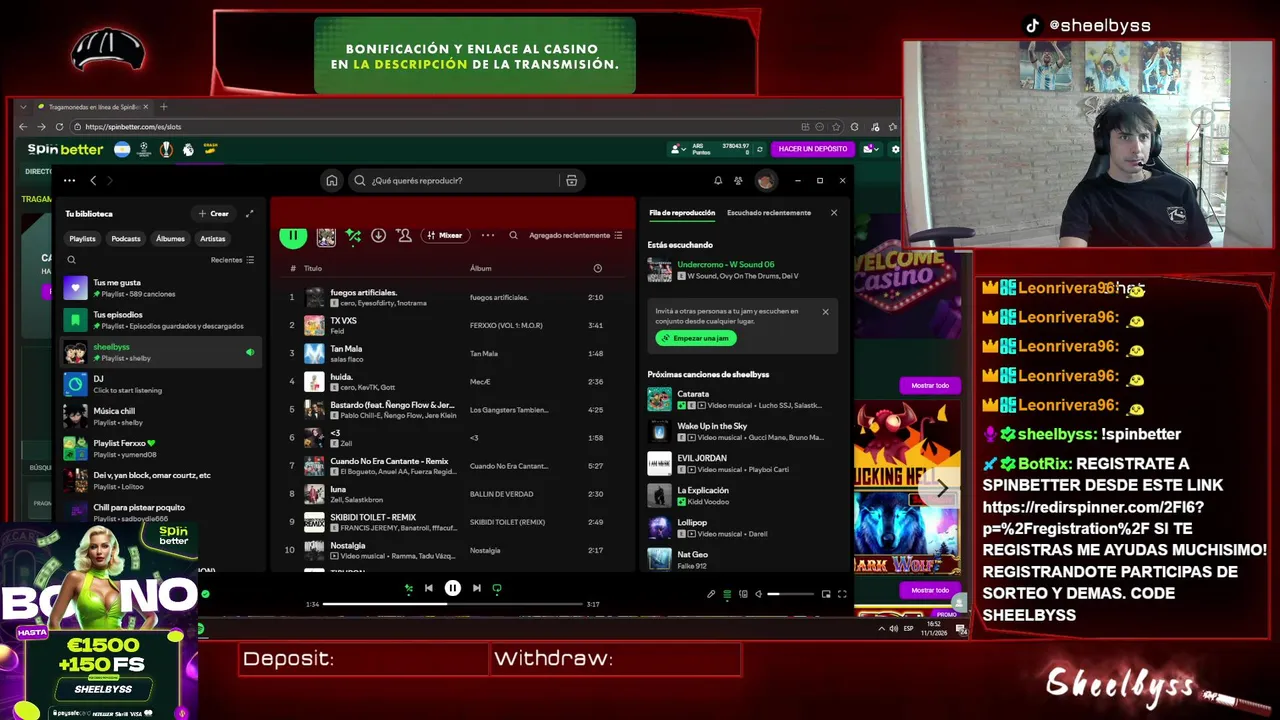Filter library by Playlists
This screenshot has width=1280, height=720.
[x=82, y=238]
